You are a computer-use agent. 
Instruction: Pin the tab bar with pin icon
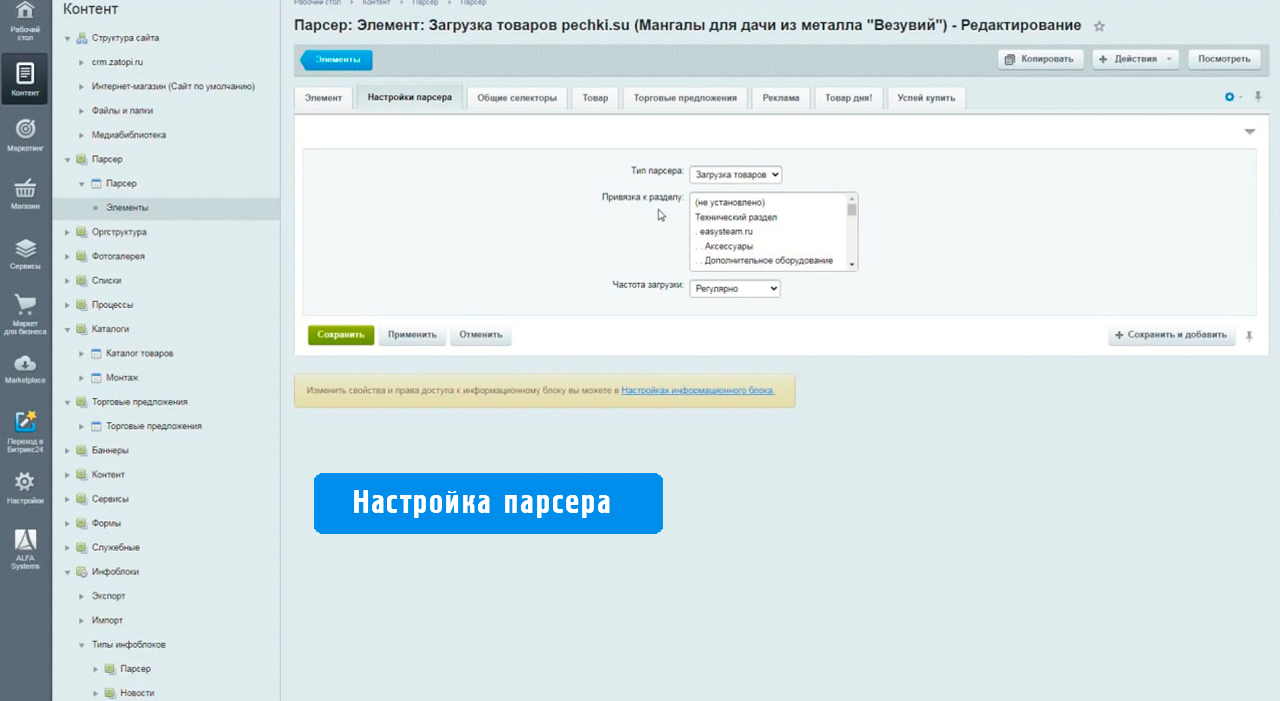point(1257,97)
